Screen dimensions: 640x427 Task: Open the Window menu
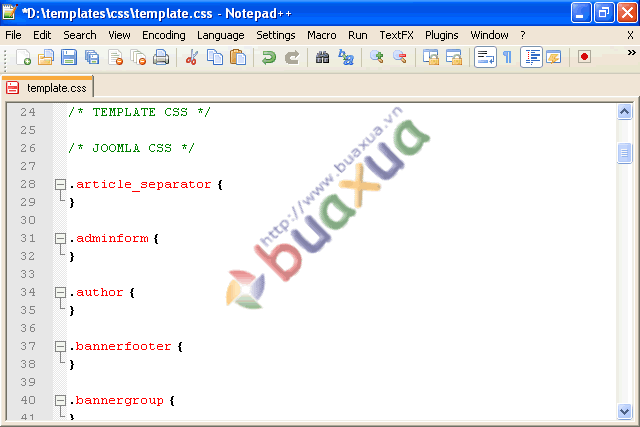coord(489,35)
